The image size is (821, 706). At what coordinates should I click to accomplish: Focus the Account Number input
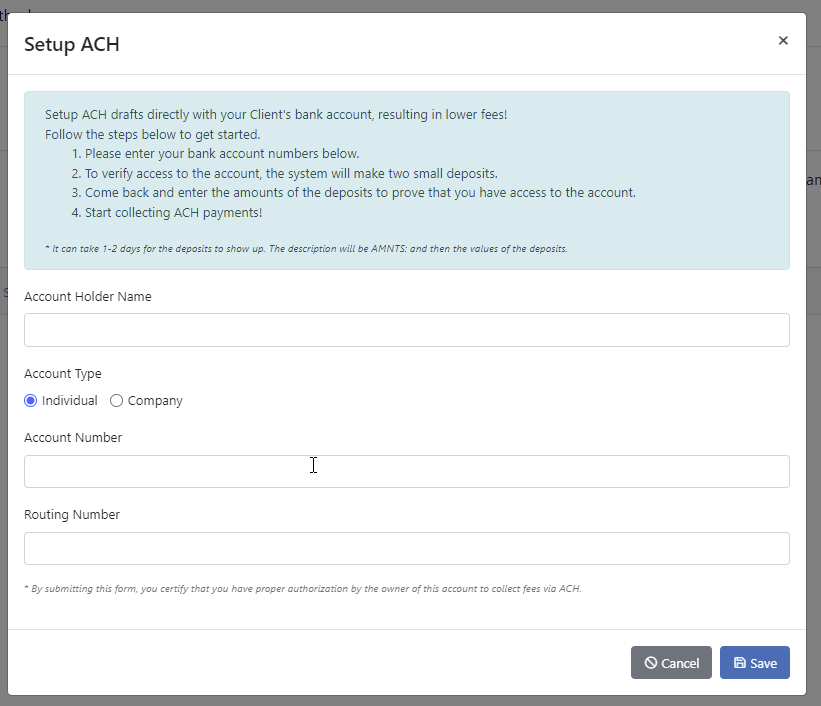pyautogui.click(x=406, y=471)
